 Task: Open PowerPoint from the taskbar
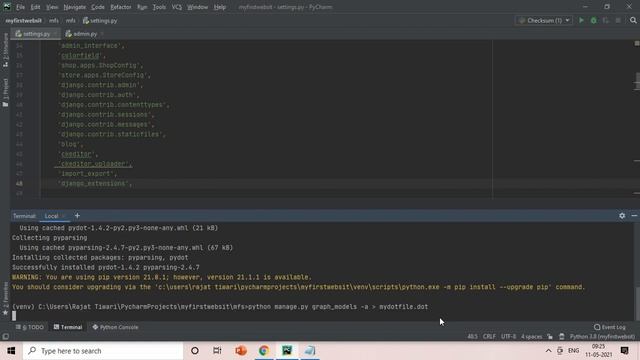pyautogui.click(x=241, y=351)
